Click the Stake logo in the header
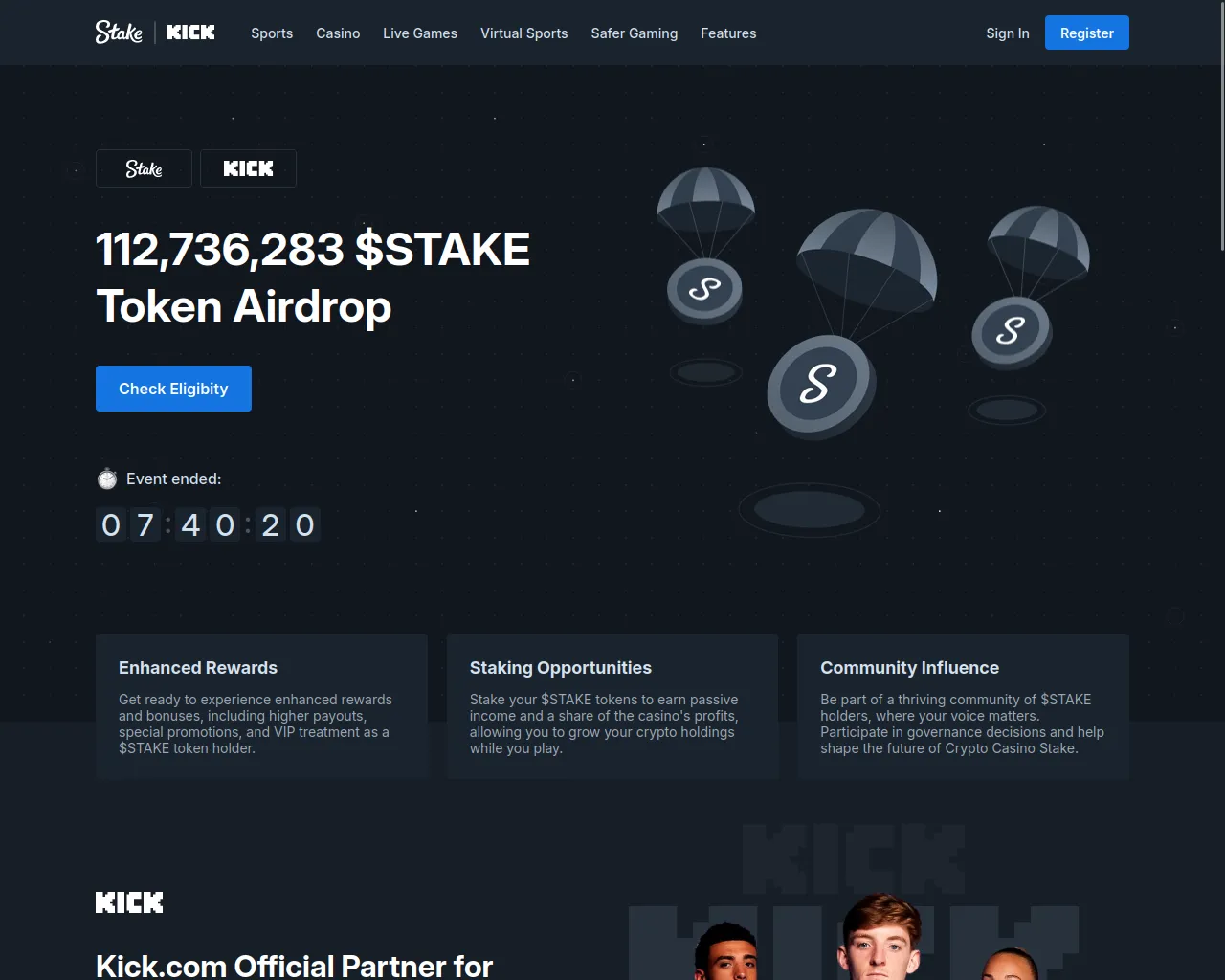The height and width of the screenshot is (980, 1225). point(119,33)
